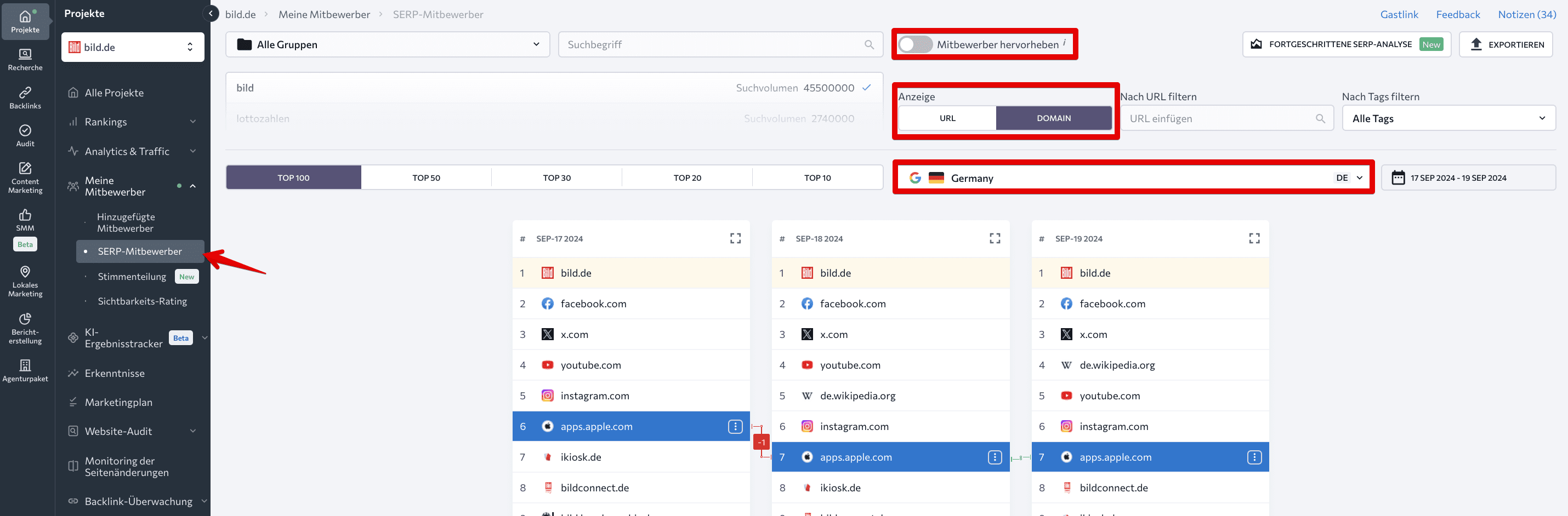This screenshot has width=1568, height=516.
Task: Click the checkmark next to bild keyword
Action: [866, 88]
